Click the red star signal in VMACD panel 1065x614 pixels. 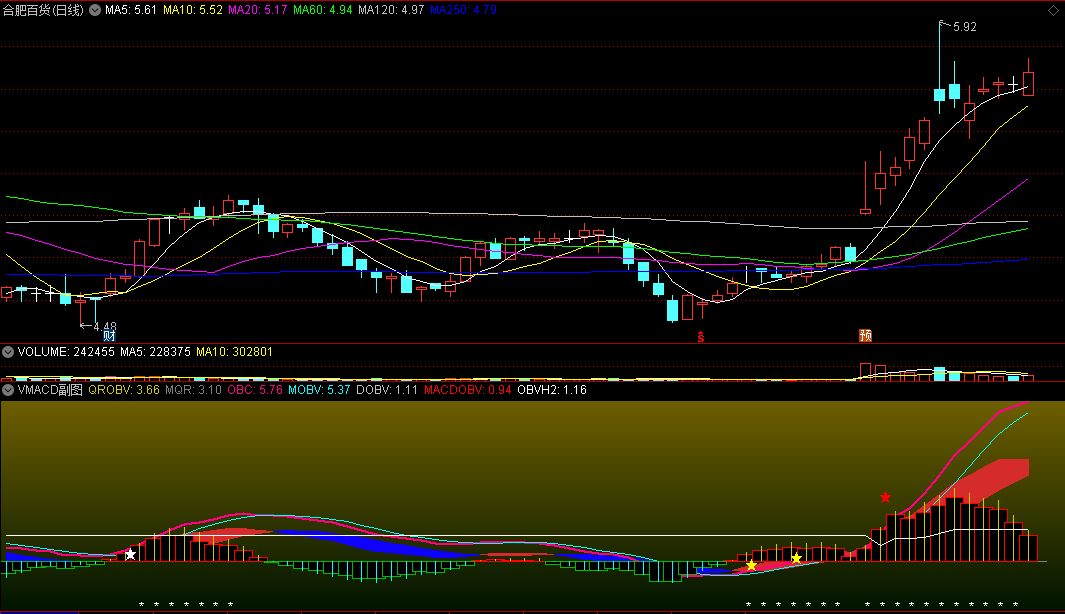point(886,498)
